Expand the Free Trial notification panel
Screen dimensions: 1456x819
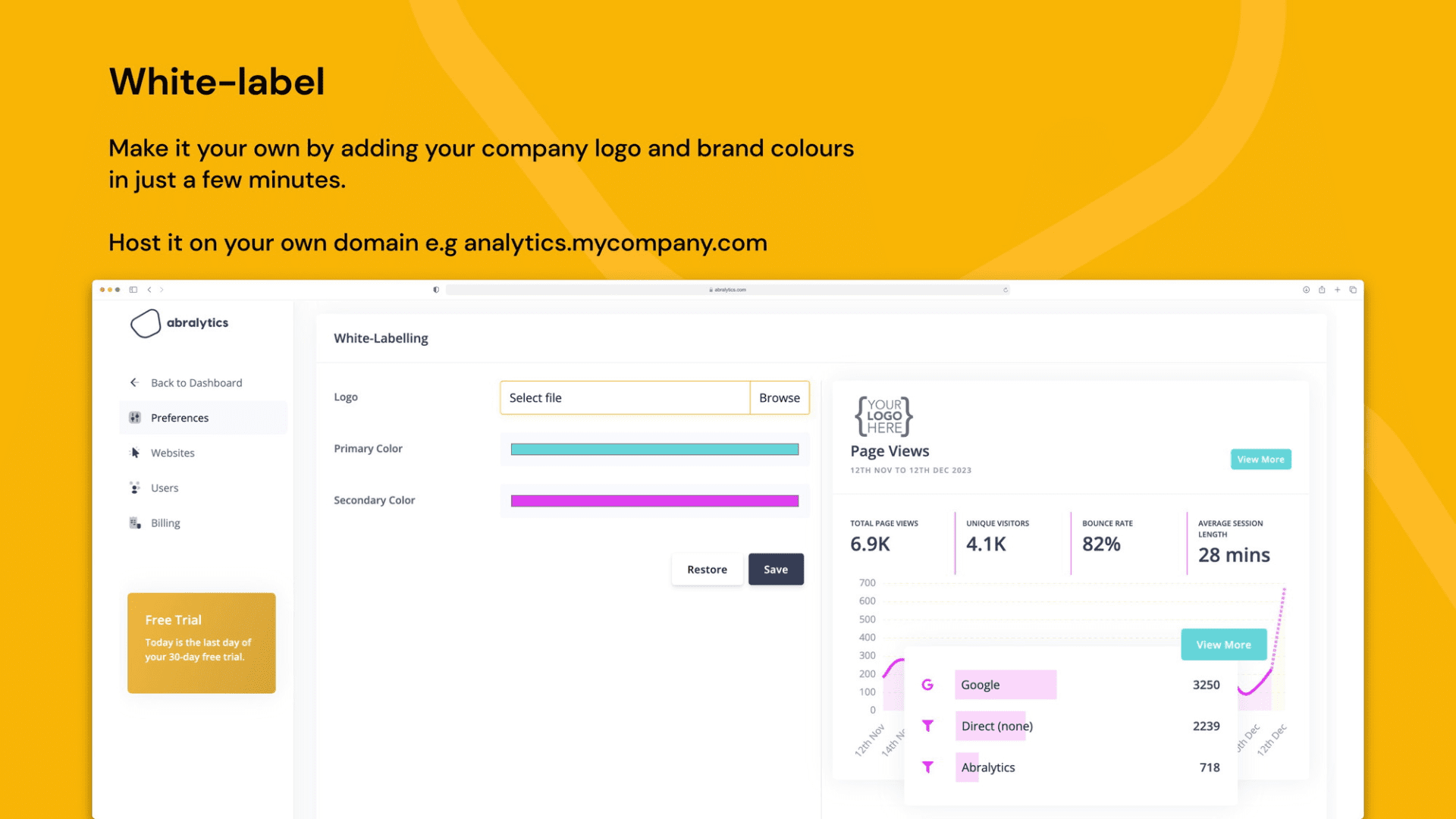pos(200,642)
